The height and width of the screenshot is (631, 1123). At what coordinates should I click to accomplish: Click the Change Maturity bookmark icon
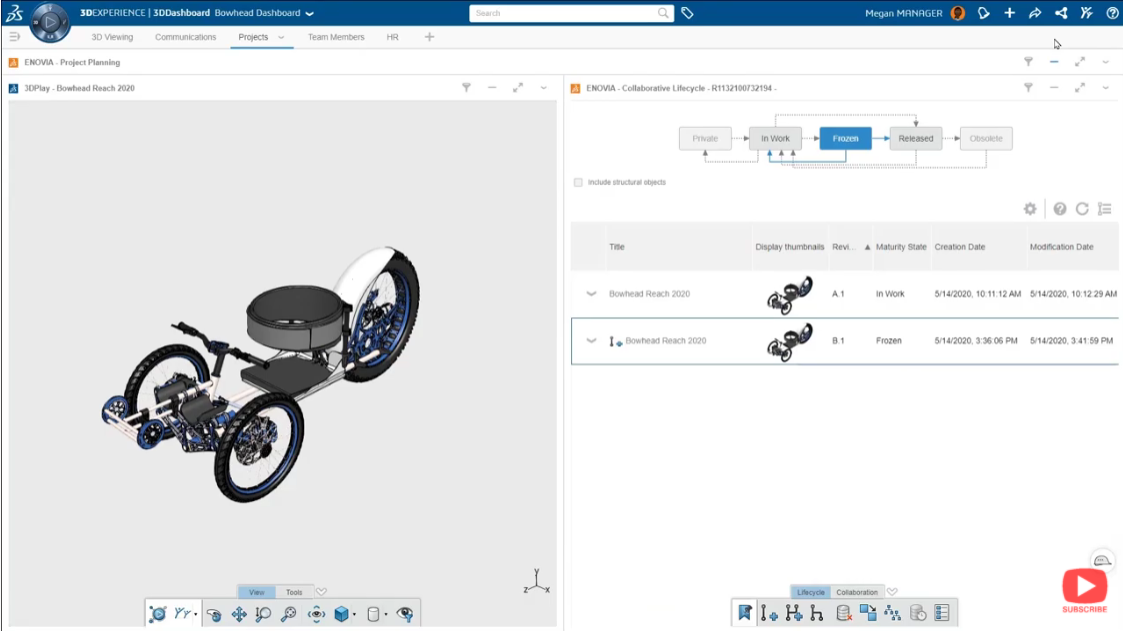(745, 612)
